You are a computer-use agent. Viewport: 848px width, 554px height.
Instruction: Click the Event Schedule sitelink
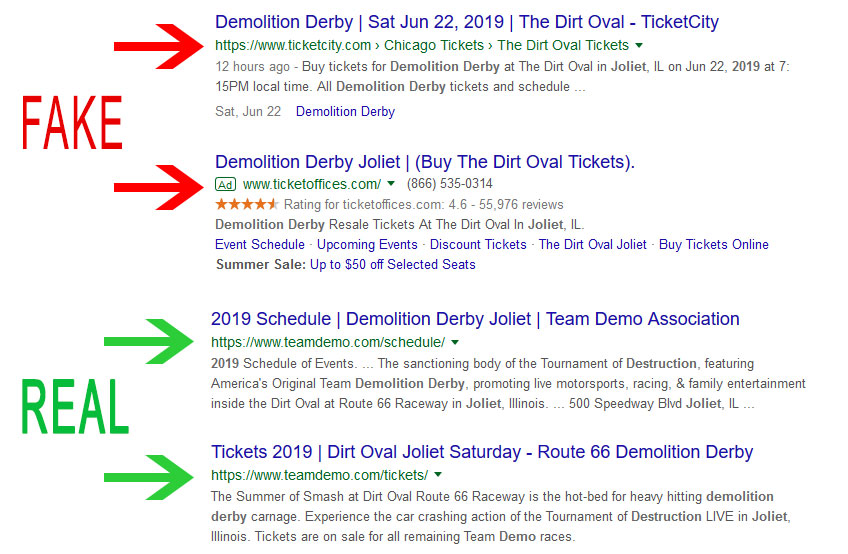click(260, 245)
